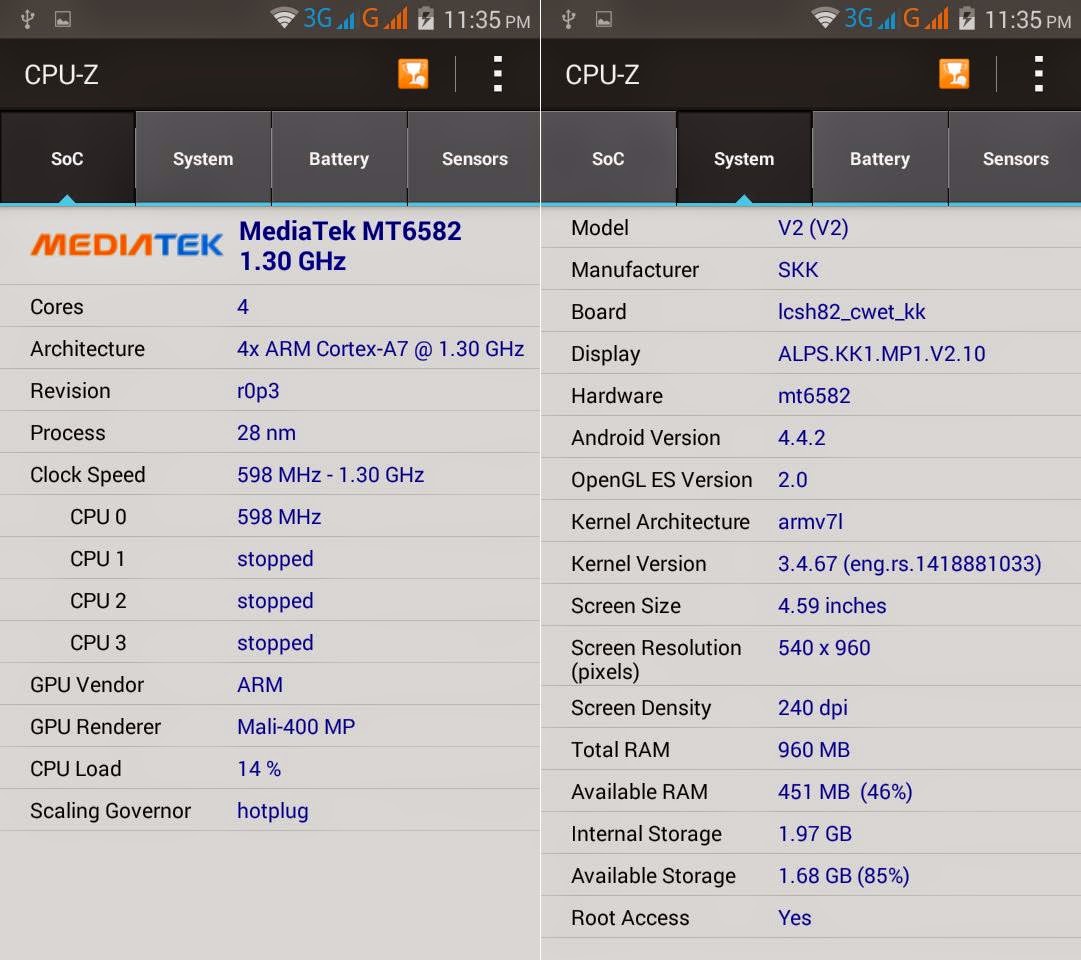Tap Root Access value Yes
1081x960 pixels.
point(794,919)
